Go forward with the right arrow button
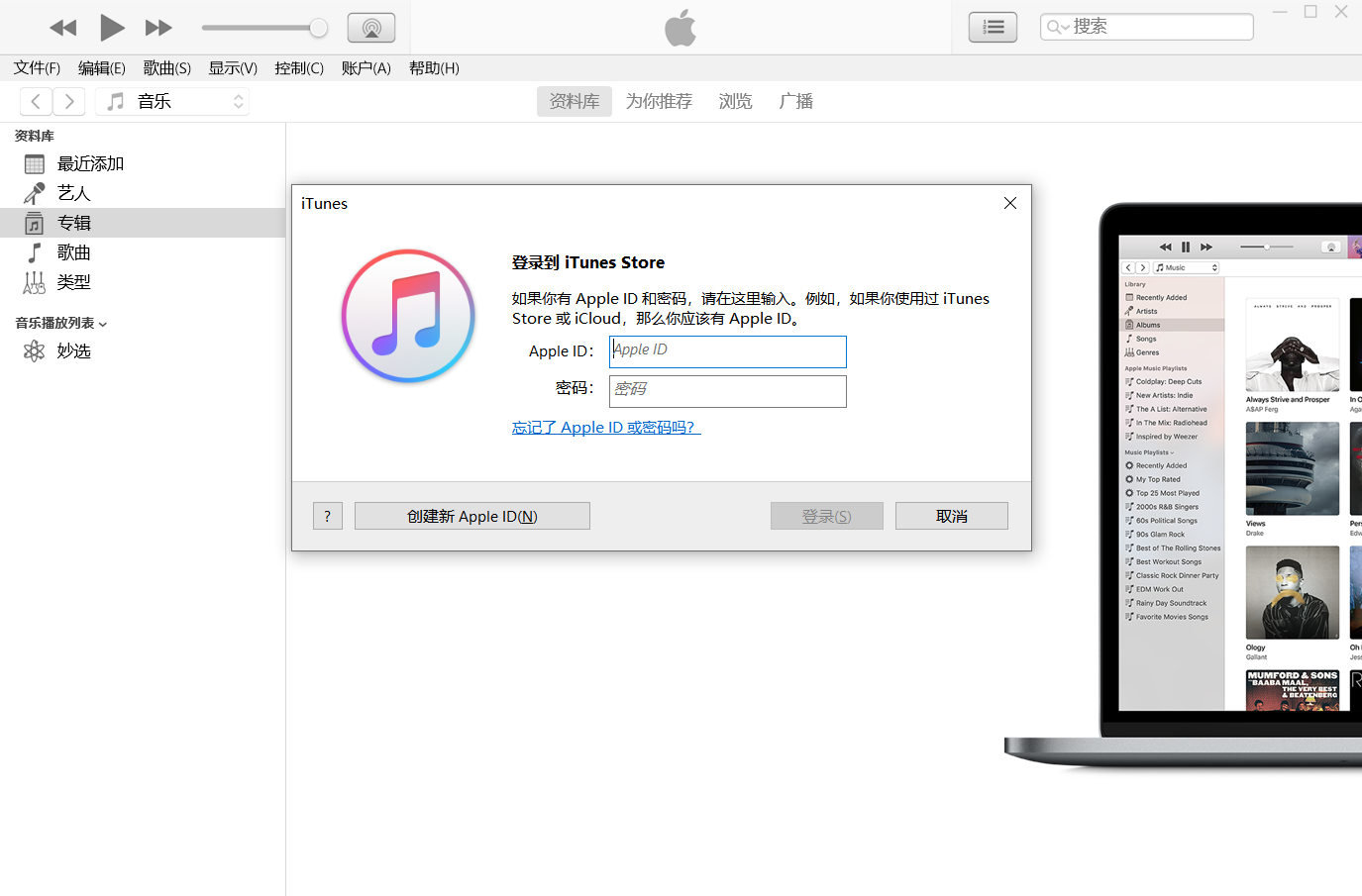This screenshot has height=896, width=1362. coord(69,101)
